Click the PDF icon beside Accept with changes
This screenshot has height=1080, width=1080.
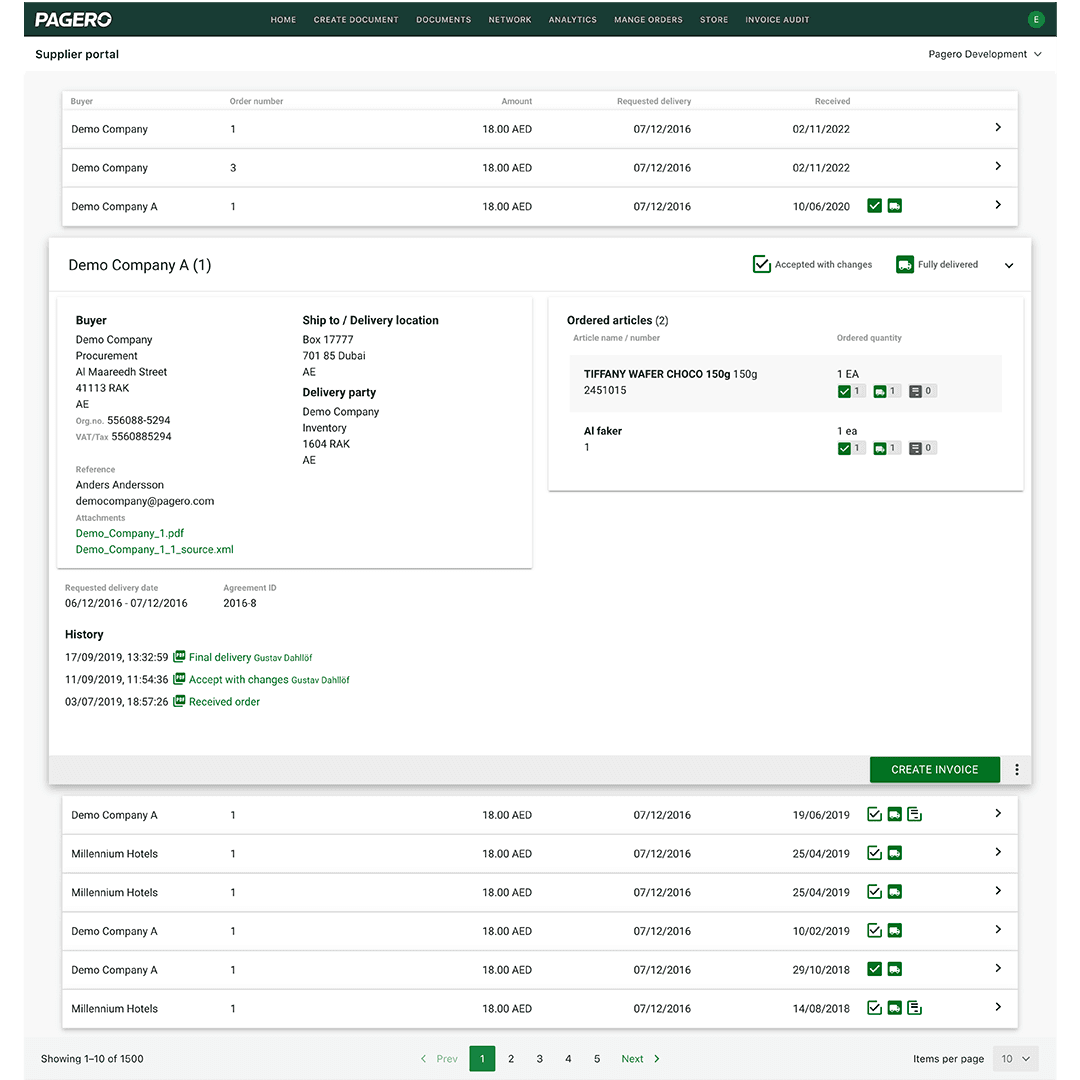179,678
